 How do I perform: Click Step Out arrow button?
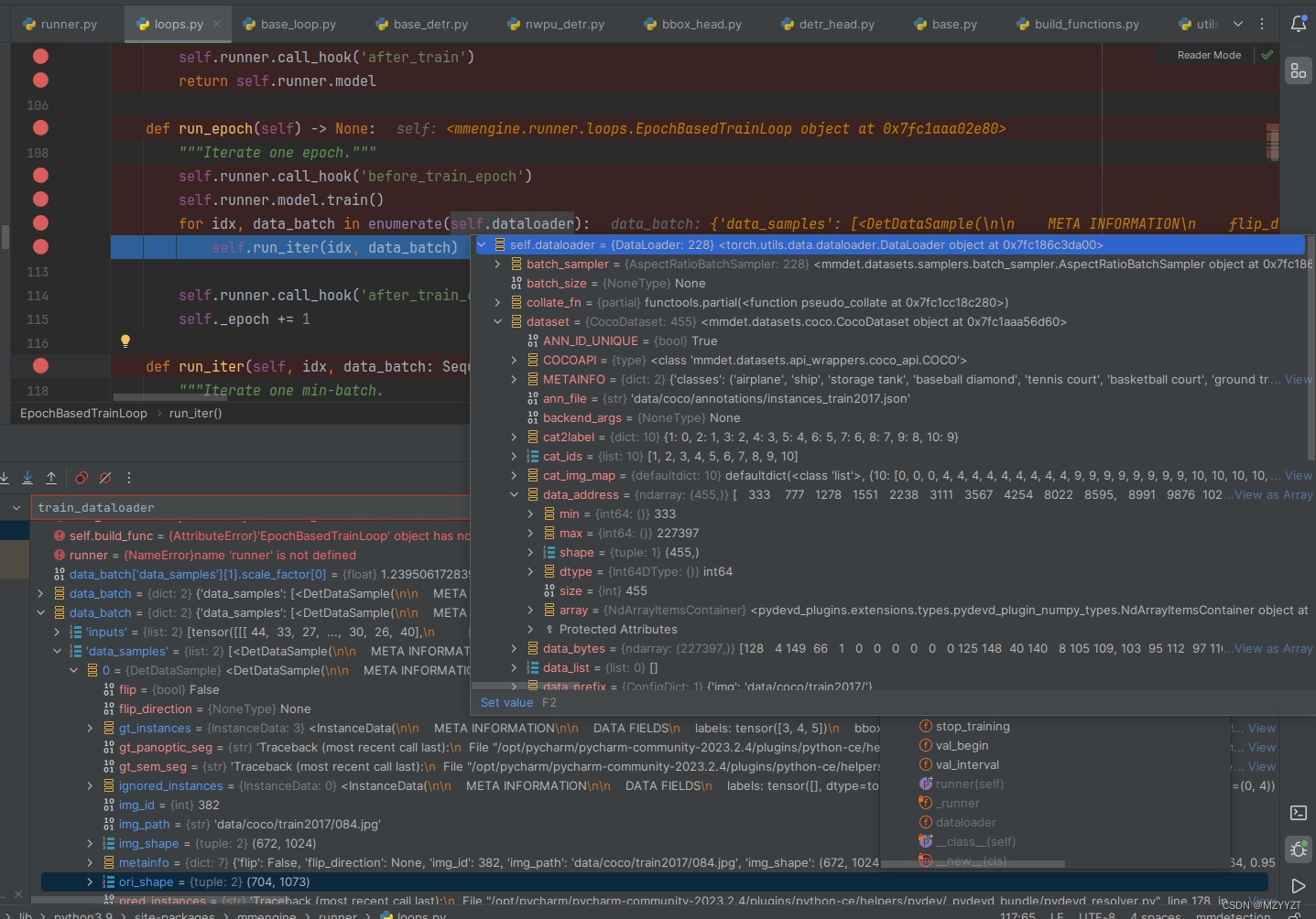pyautogui.click(x=51, y=478)
